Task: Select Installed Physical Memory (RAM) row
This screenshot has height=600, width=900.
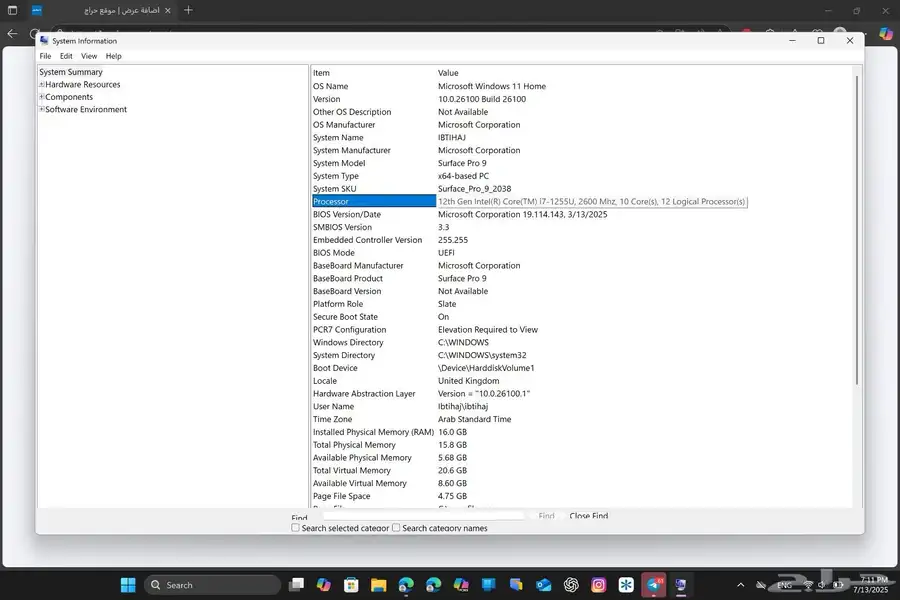Action: (x=581, y=432)
